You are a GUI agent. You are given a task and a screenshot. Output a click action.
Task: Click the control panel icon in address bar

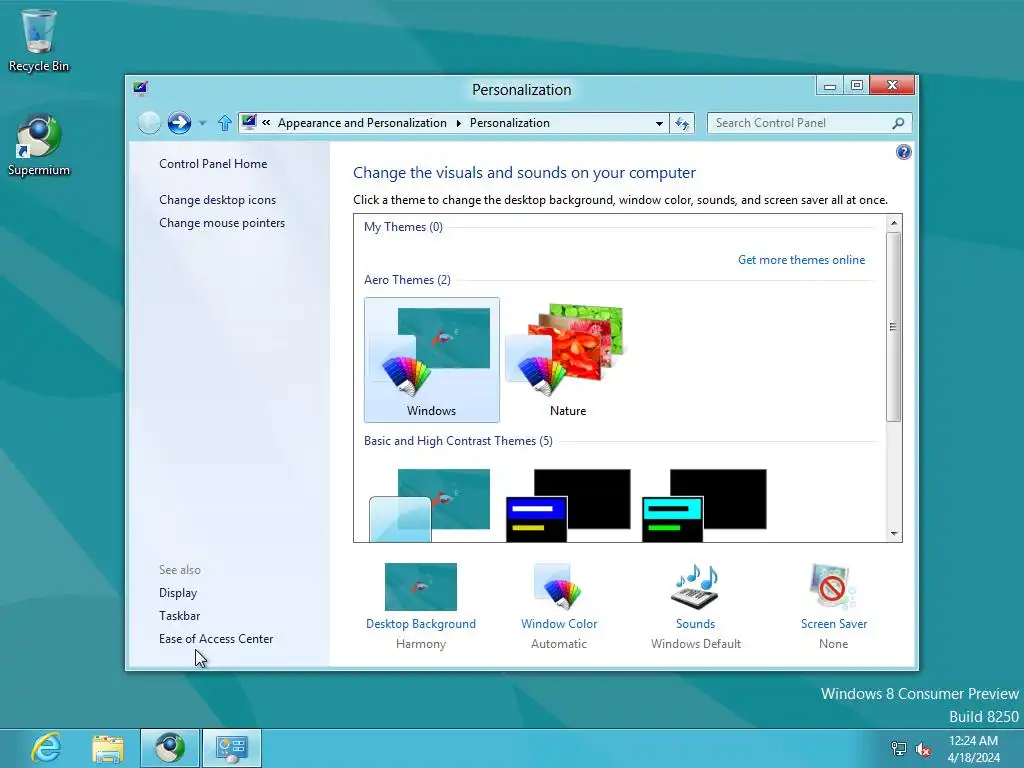[249, 122]
